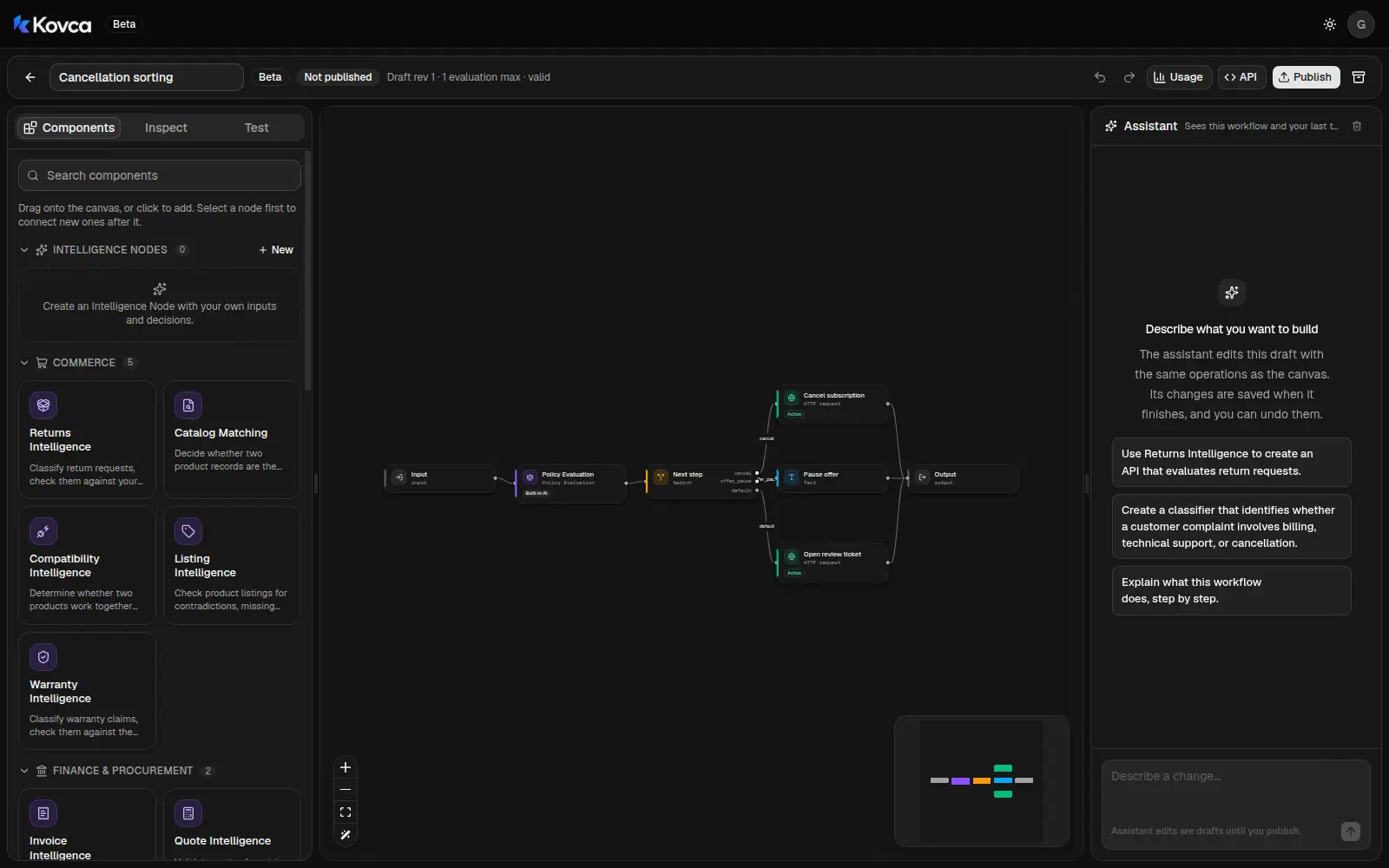
Task: Select the Open review ticket node
Action: pyautogui.click(x=833, y=562)
